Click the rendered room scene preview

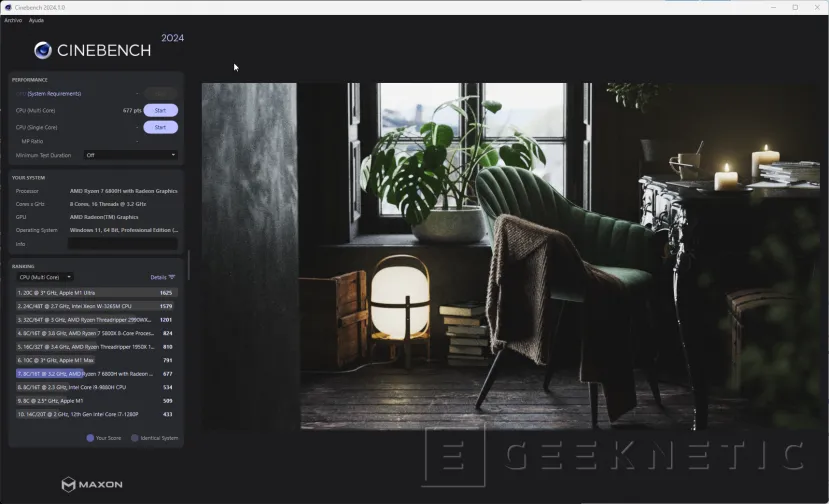[x=510, y=256]
